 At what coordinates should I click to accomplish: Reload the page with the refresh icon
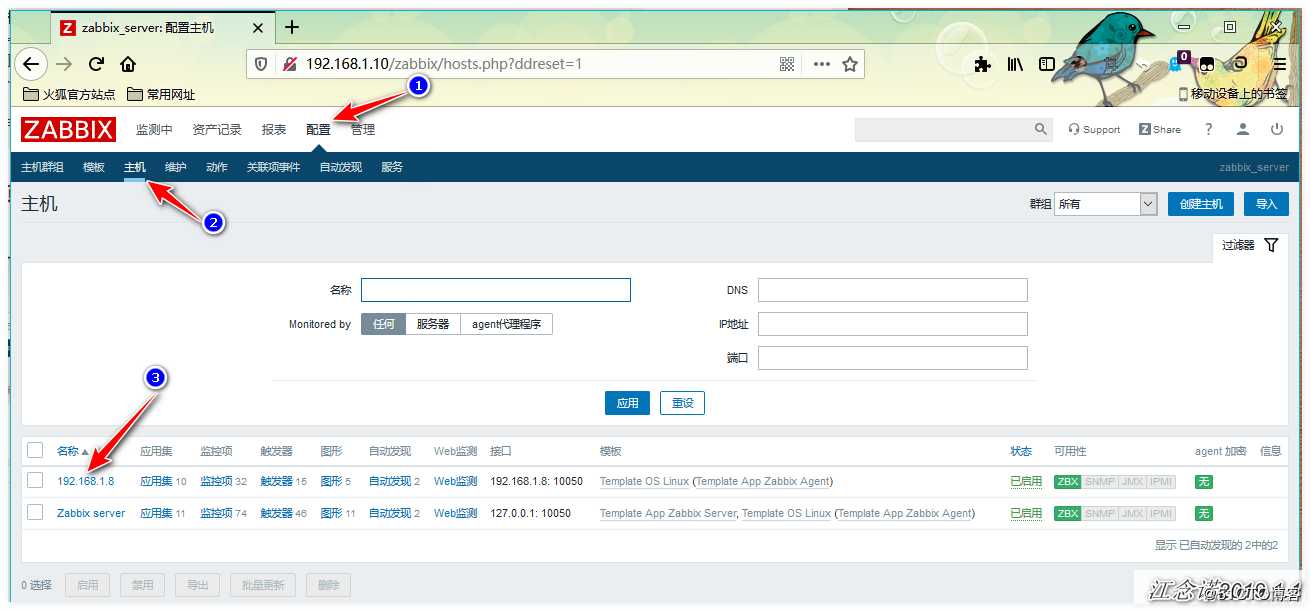click(x=96, y=64)
